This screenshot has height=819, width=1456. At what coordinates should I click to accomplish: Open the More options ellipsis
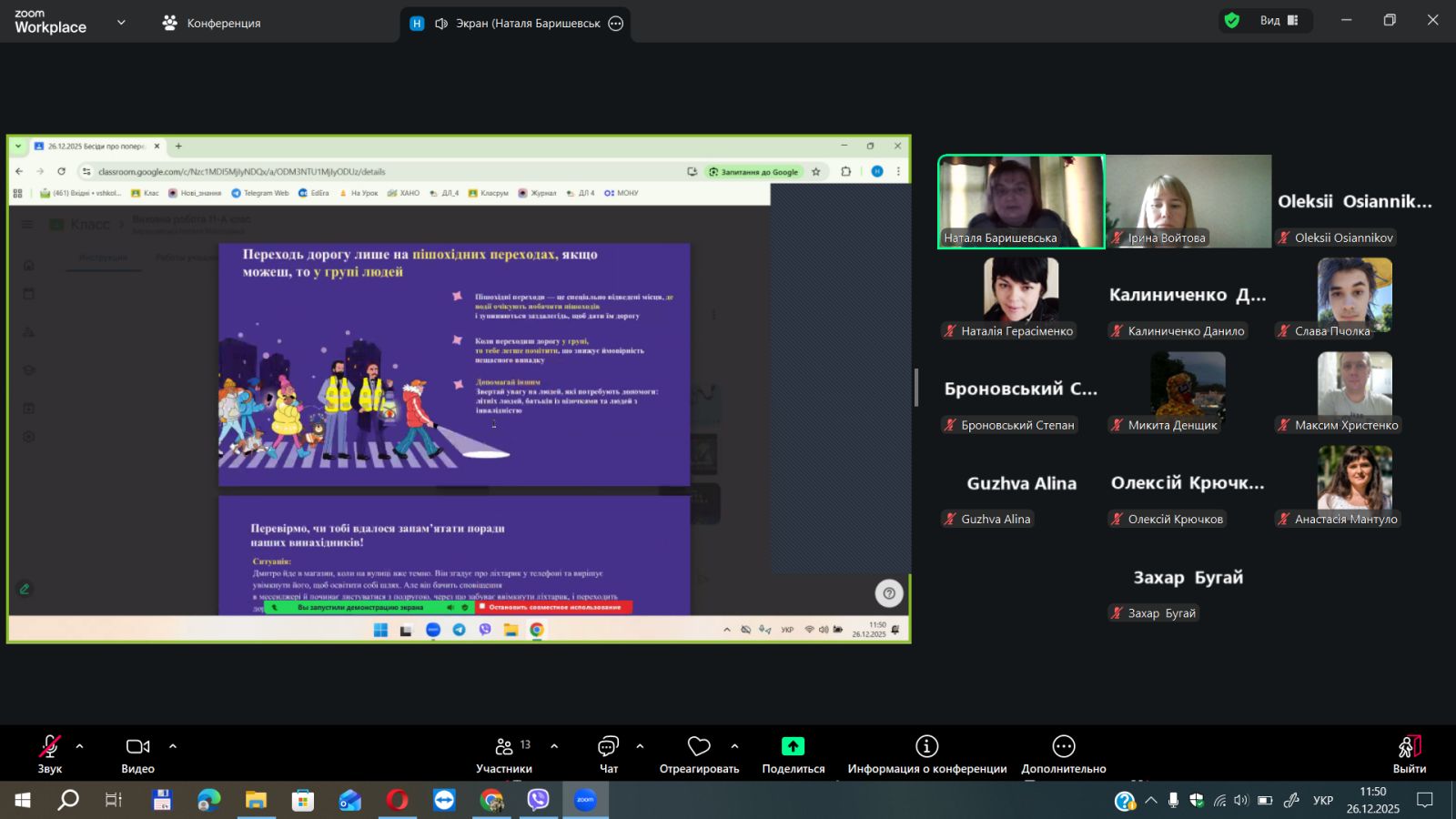tap(1063, 747)
